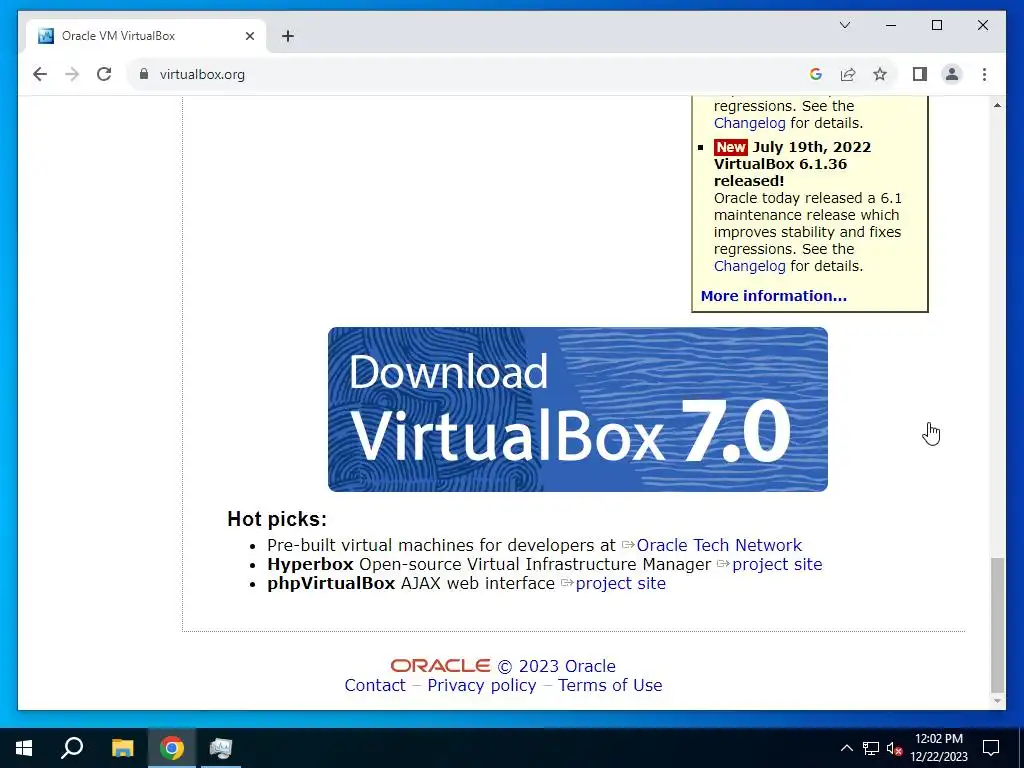
Task: Show hidden system tray icons
Action: [846, 748]
